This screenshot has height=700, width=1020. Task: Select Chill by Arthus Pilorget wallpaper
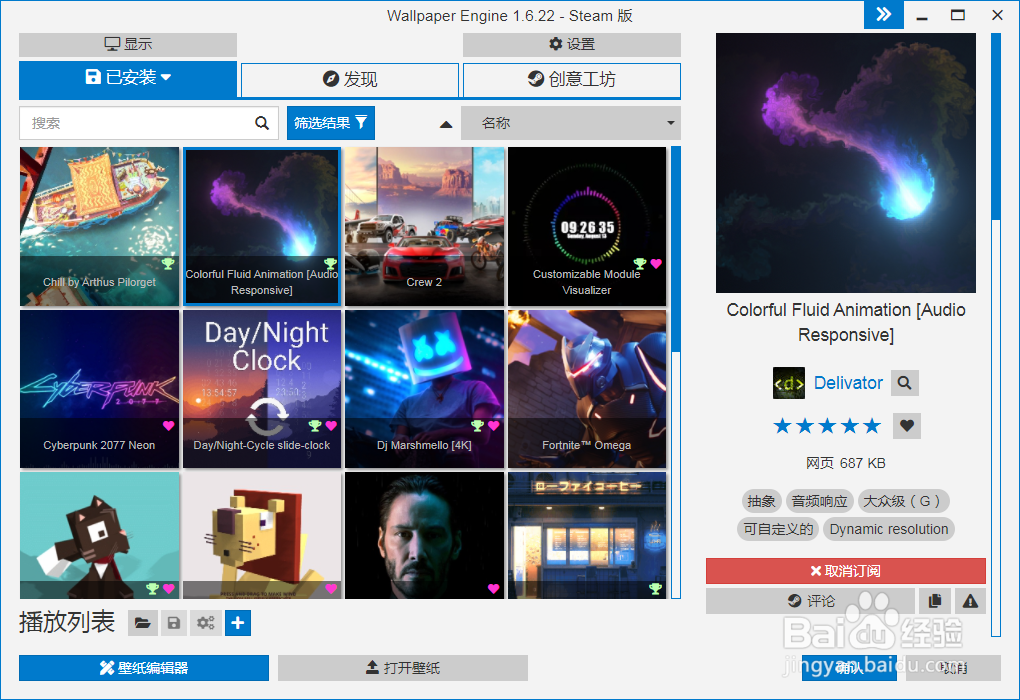point(100,226)
